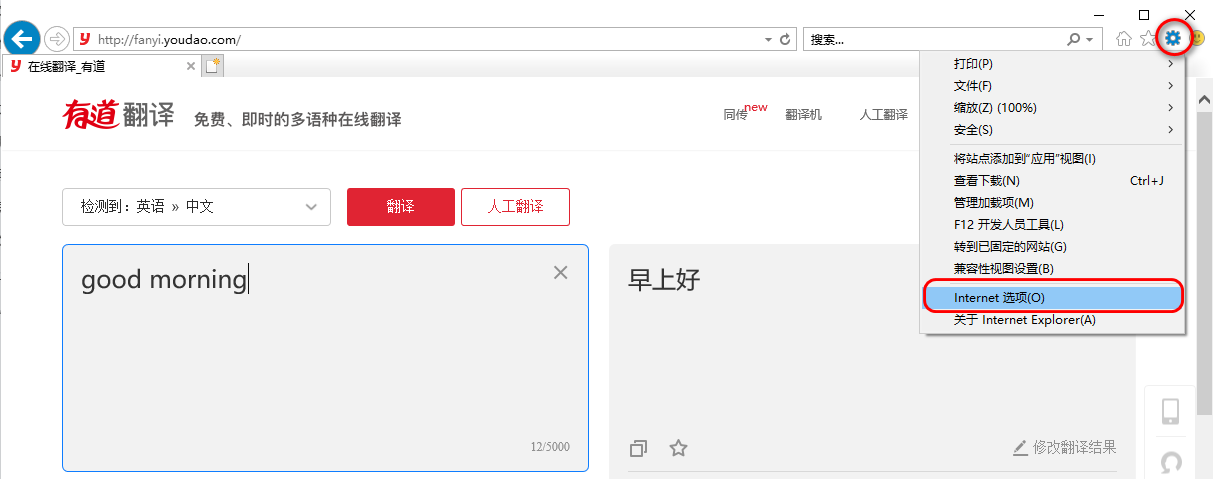Open the 打印(P) submenu
Image resolution: width=1213 pixels, height=479 pixels.
click(1052, 63)
